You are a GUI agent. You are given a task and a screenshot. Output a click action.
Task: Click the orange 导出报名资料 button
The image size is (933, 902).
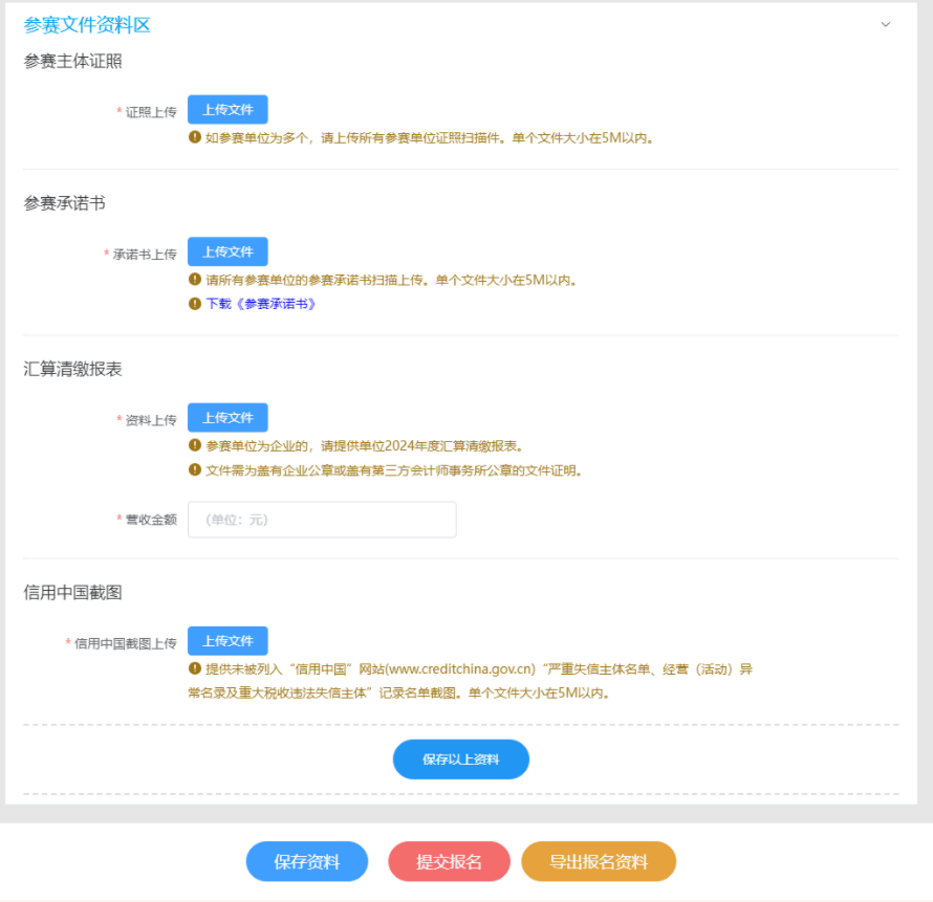[x=598, y=862]
